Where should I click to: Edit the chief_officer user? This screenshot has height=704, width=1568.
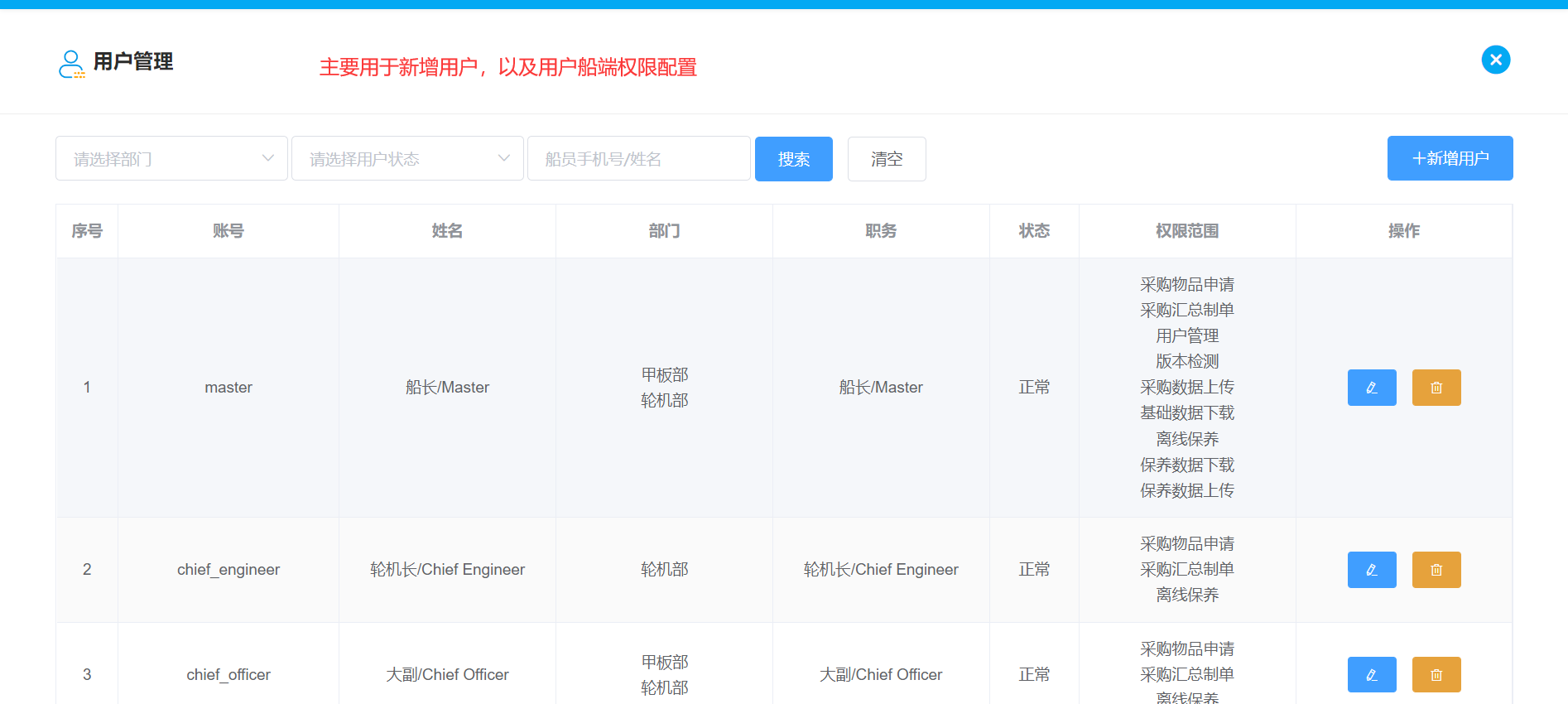[x=1372, y=675]
